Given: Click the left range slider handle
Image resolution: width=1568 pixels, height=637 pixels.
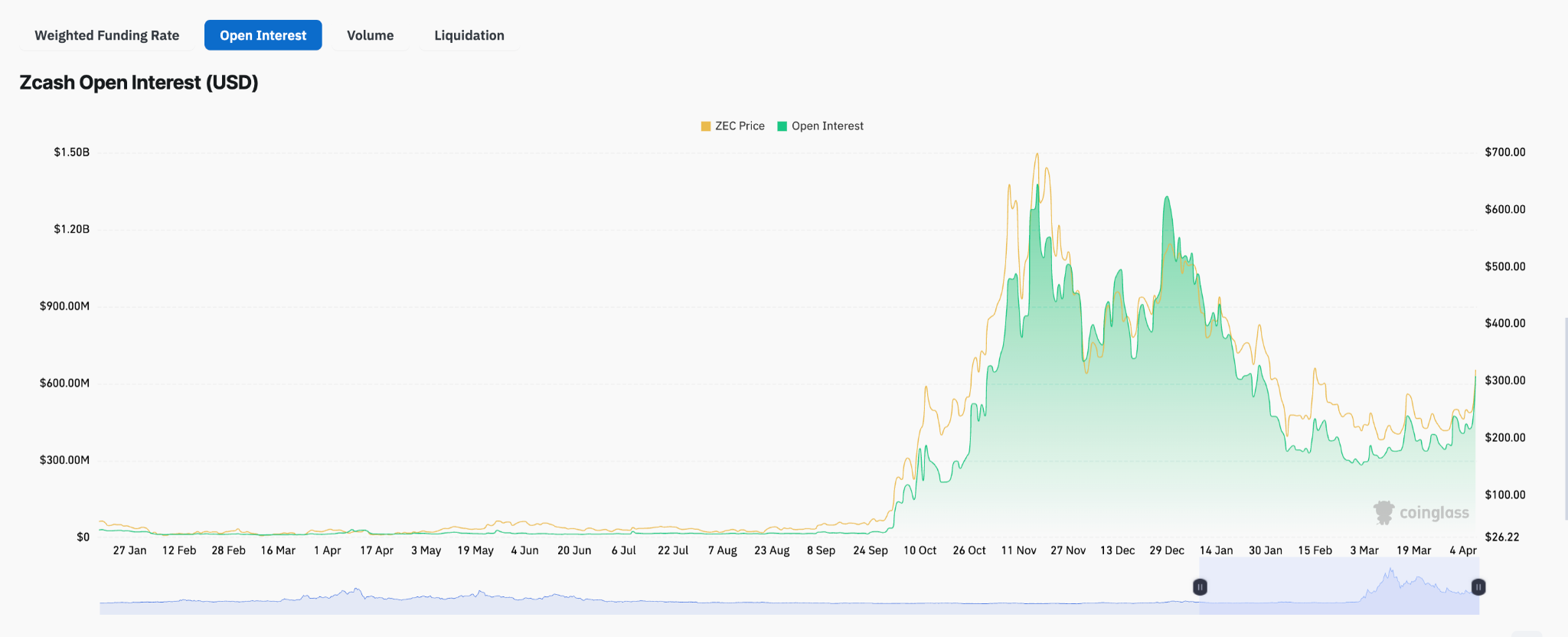Looking at the screenshot, I should click(x=1200, y=587).
